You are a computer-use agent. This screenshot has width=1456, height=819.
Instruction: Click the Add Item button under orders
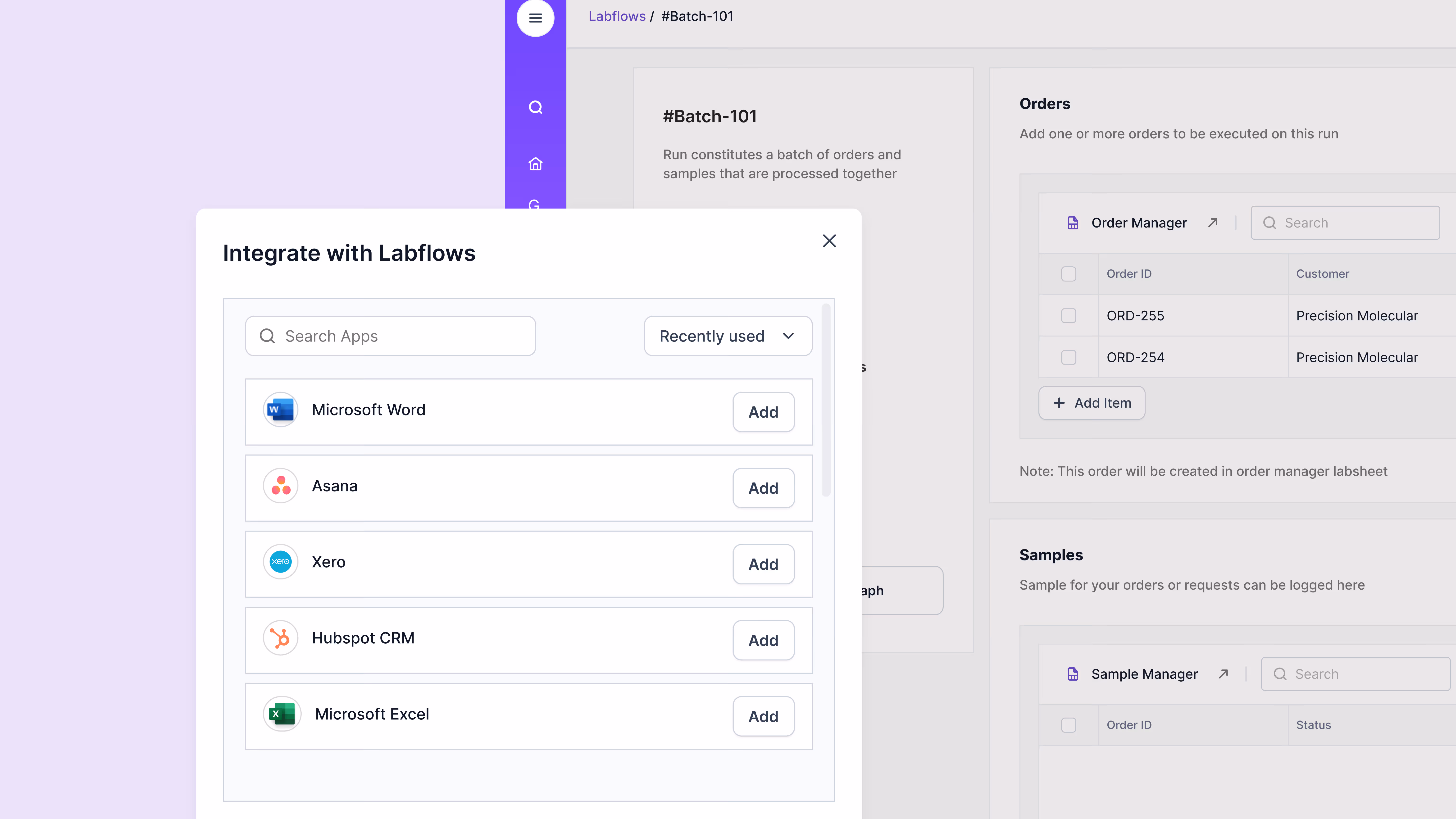click(x=1092, y=402)
